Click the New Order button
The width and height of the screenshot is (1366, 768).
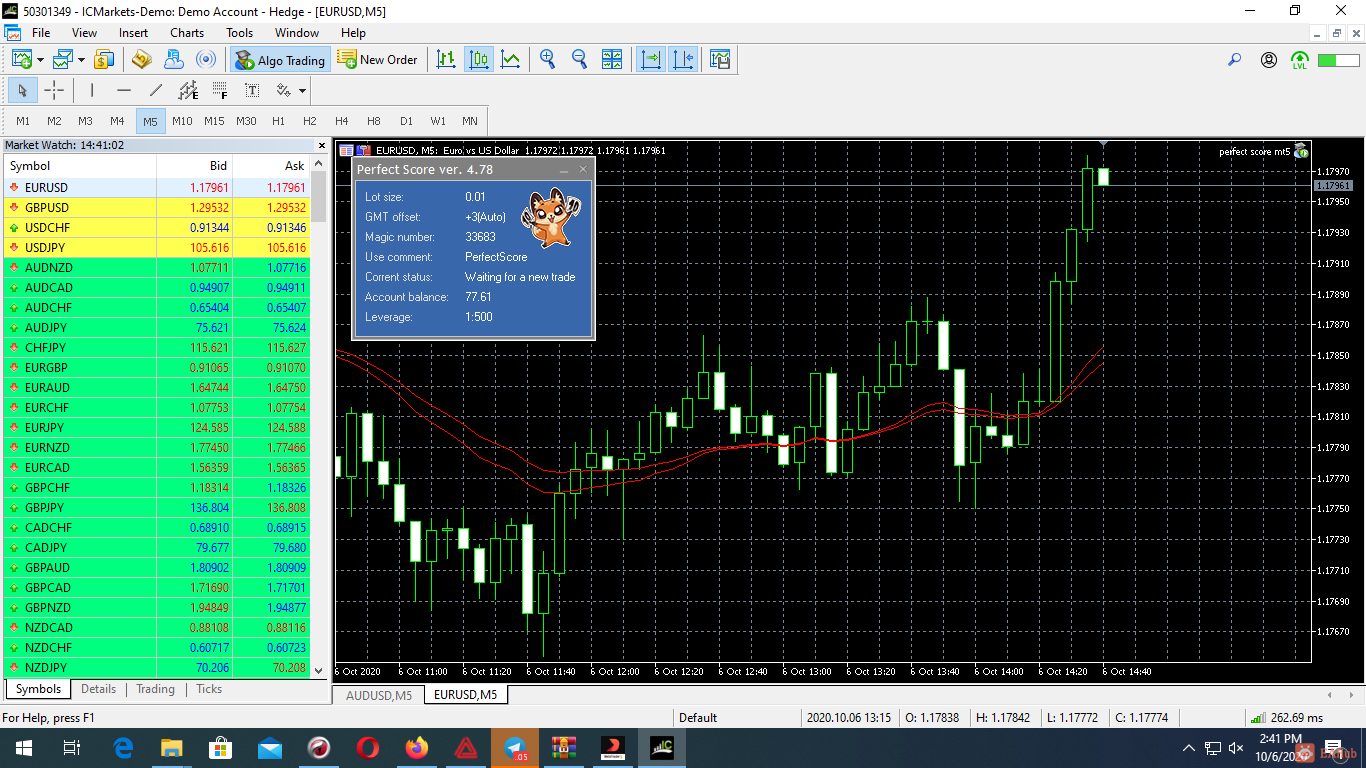pos(378,60)
